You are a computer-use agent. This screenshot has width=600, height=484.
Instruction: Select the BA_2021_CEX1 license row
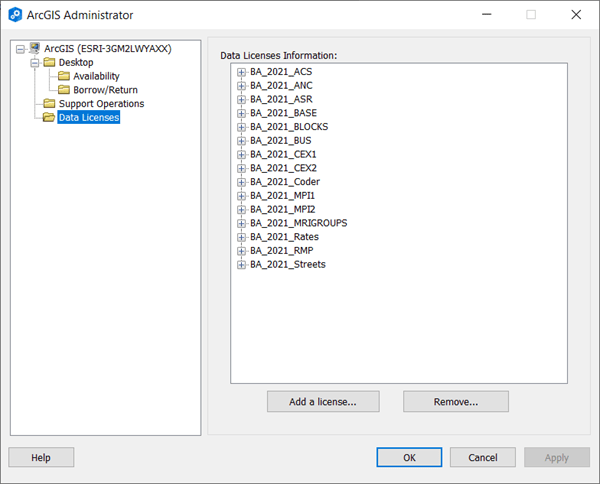tap(283, 155)
